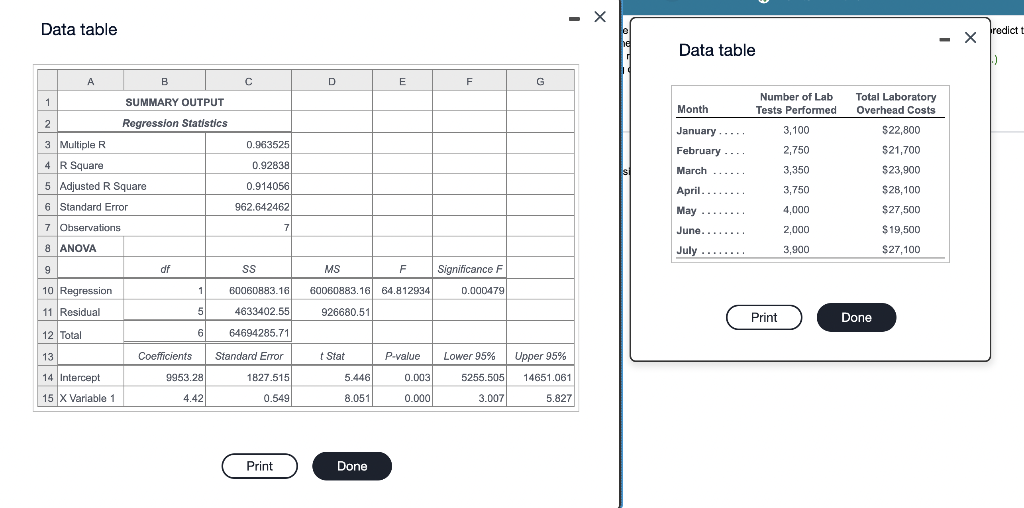Click the P-value header cell

(402, 356)
